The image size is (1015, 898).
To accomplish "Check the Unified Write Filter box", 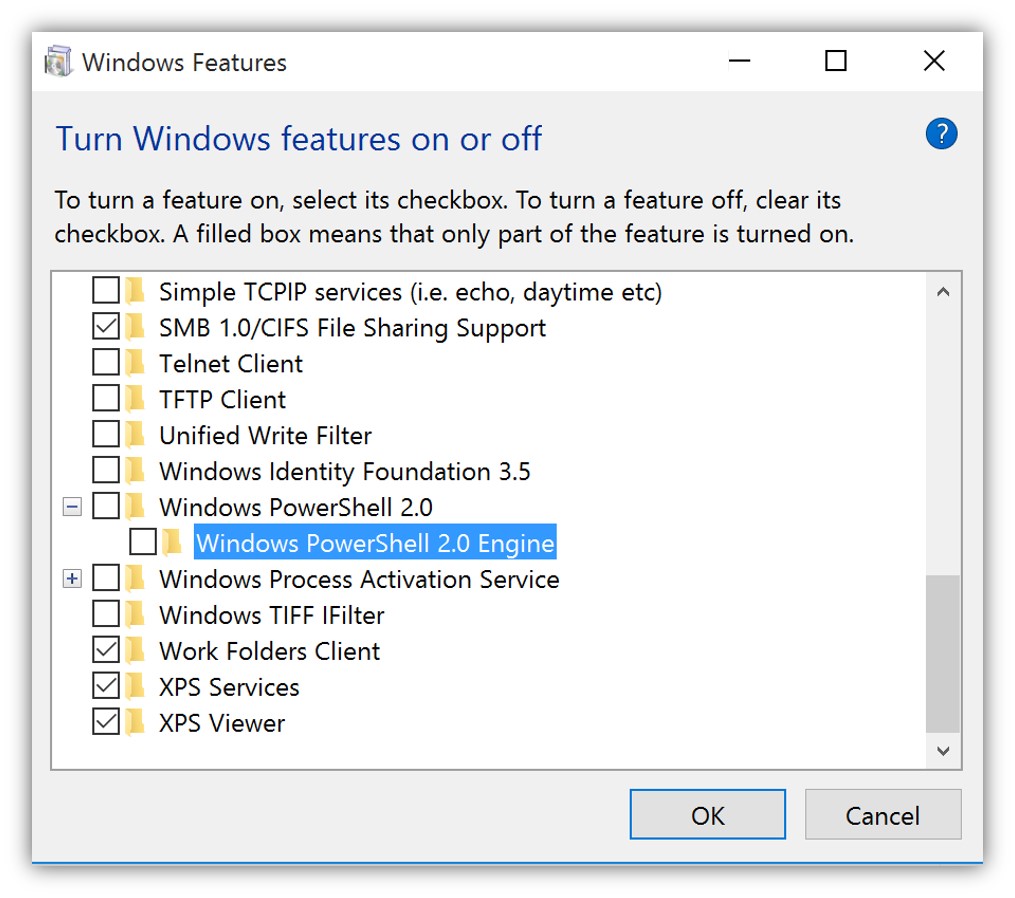I will point(106,434).
